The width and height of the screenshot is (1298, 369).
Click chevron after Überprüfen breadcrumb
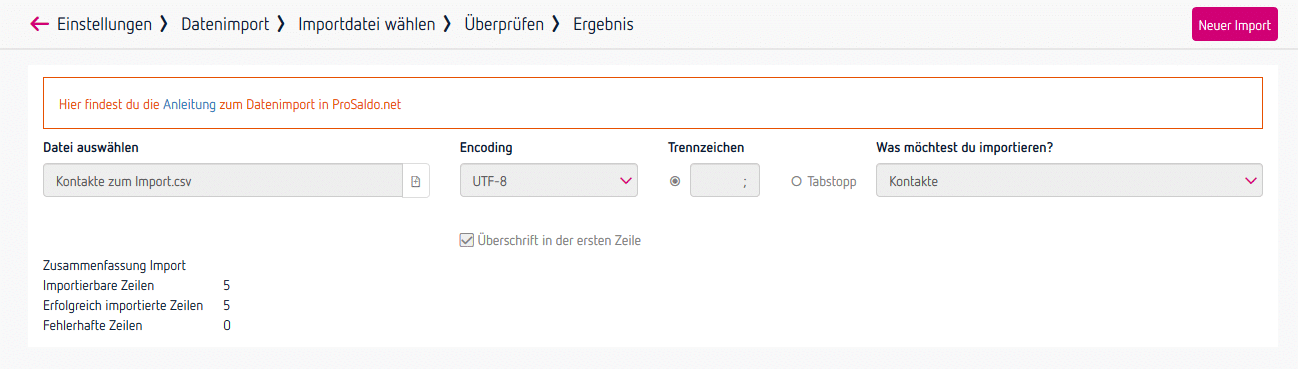pos(555,24)
